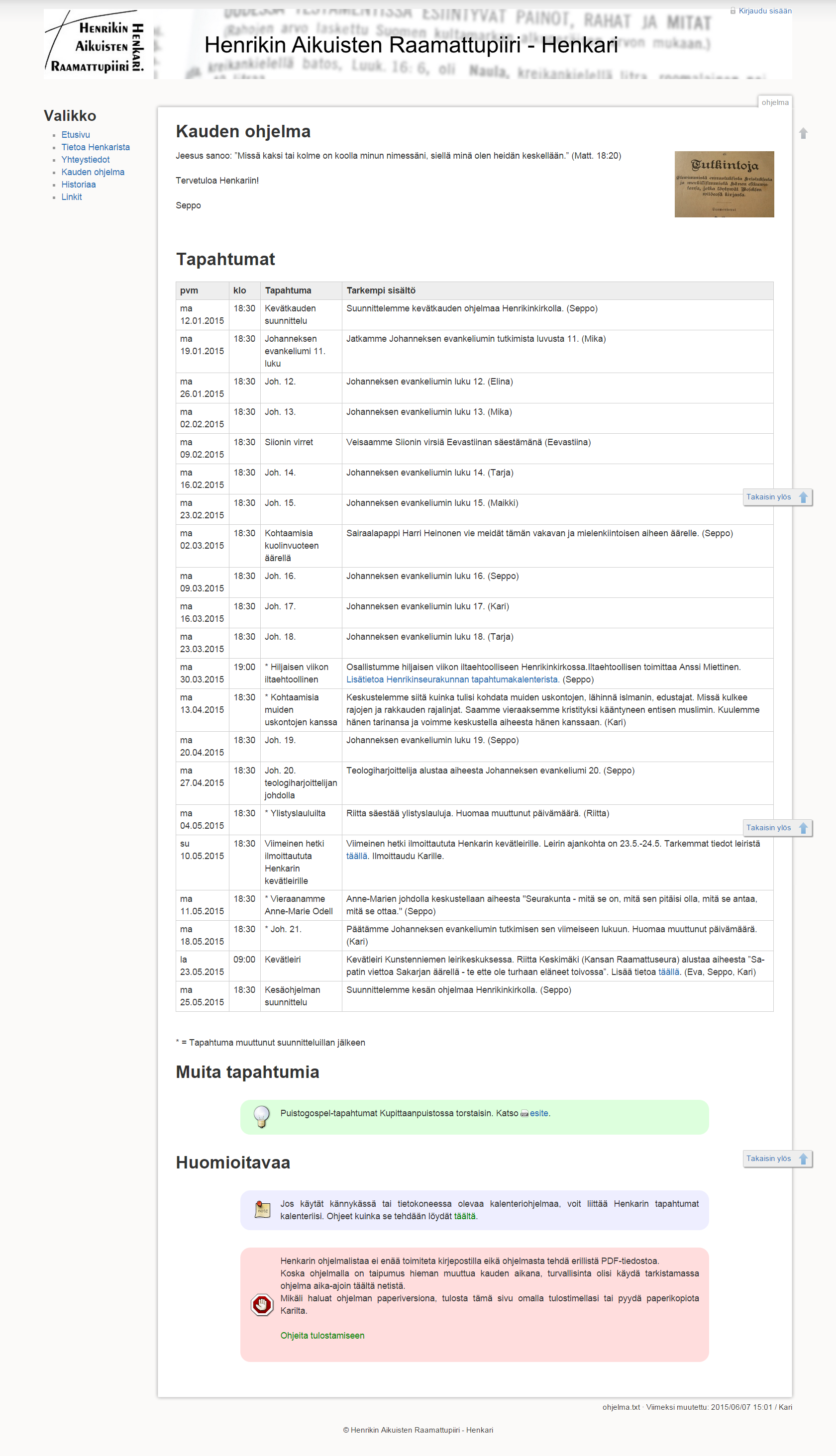The width and height of the screenshot is (836, 1456).
Task: Click '* Vieraanamme Anne-Marie Odell' cell
Action: coord(301,905)
